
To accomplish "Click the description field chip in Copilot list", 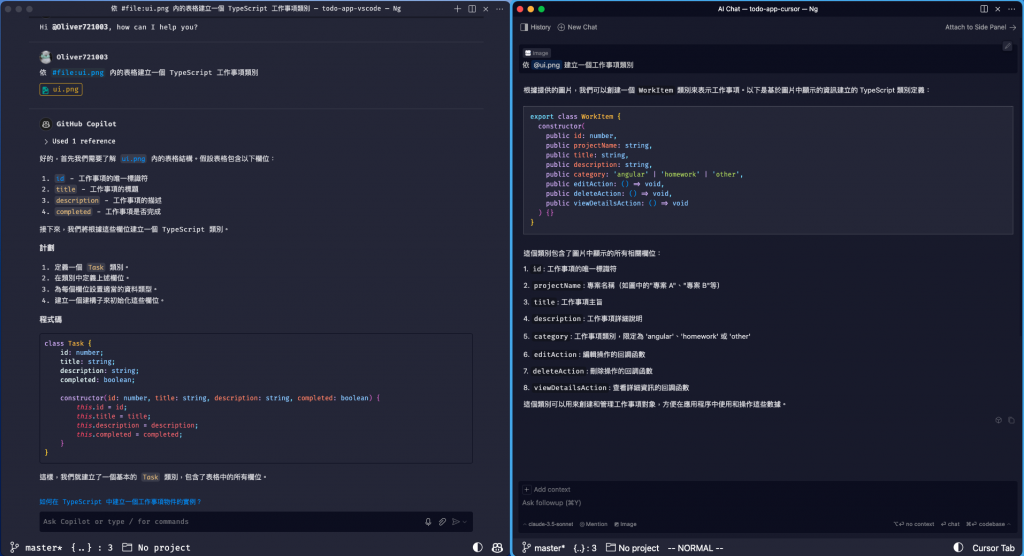I will (77, 201).
